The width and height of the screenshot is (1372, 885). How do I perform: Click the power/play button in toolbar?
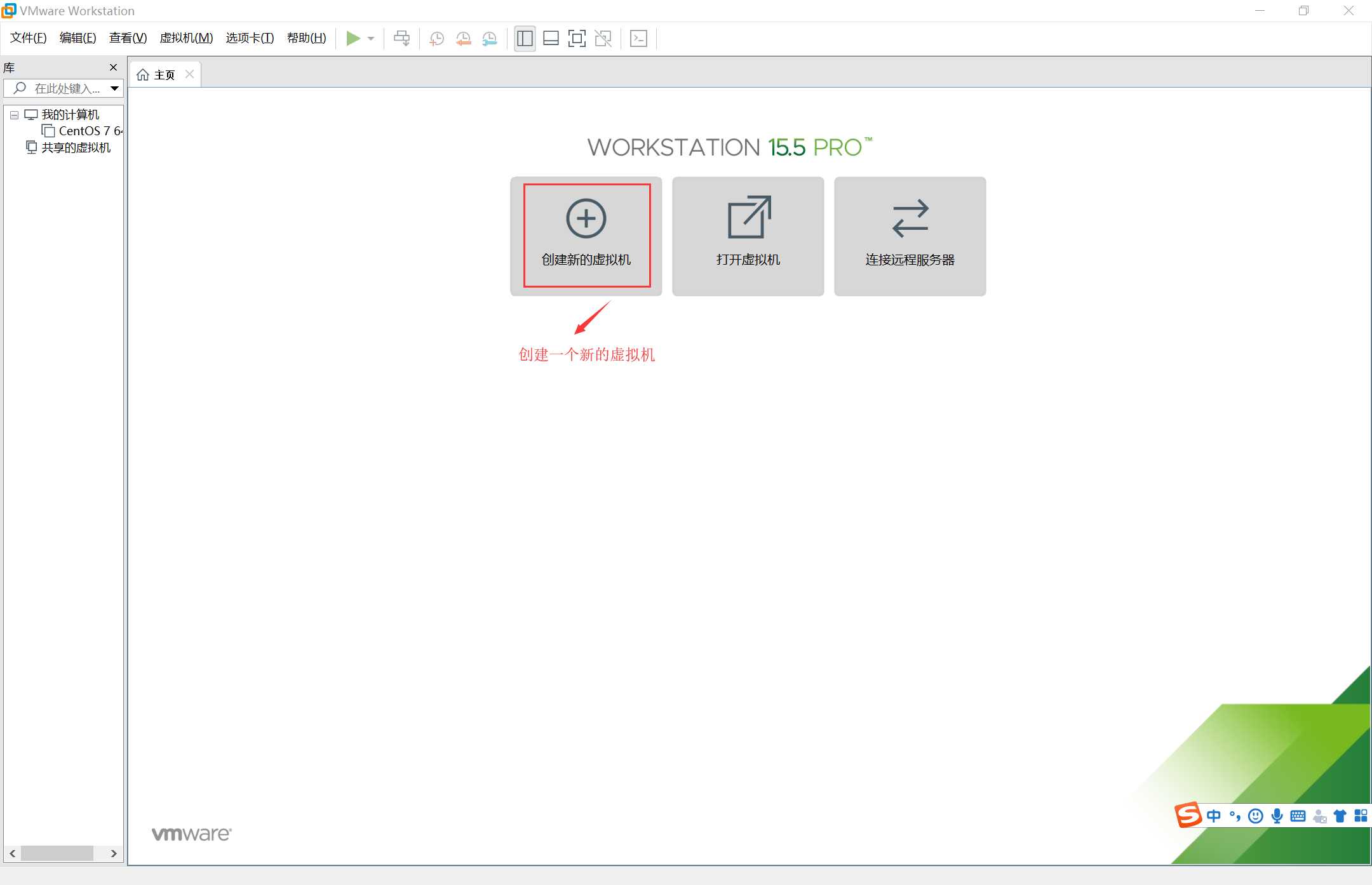click(353, 38)
